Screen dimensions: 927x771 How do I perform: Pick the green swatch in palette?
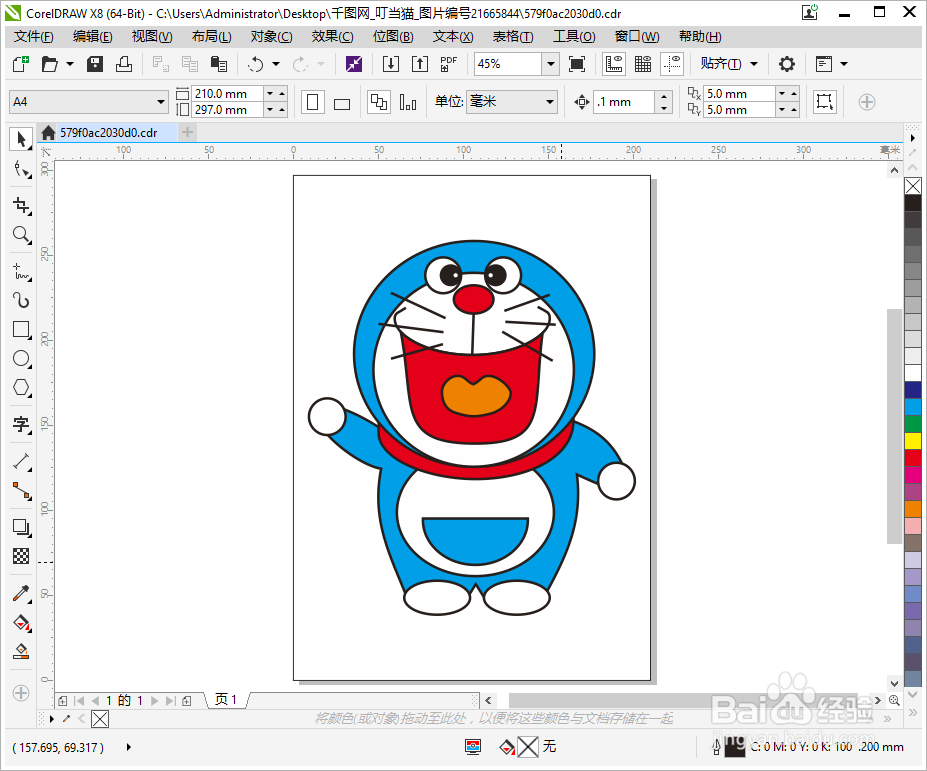click(913, 423)
